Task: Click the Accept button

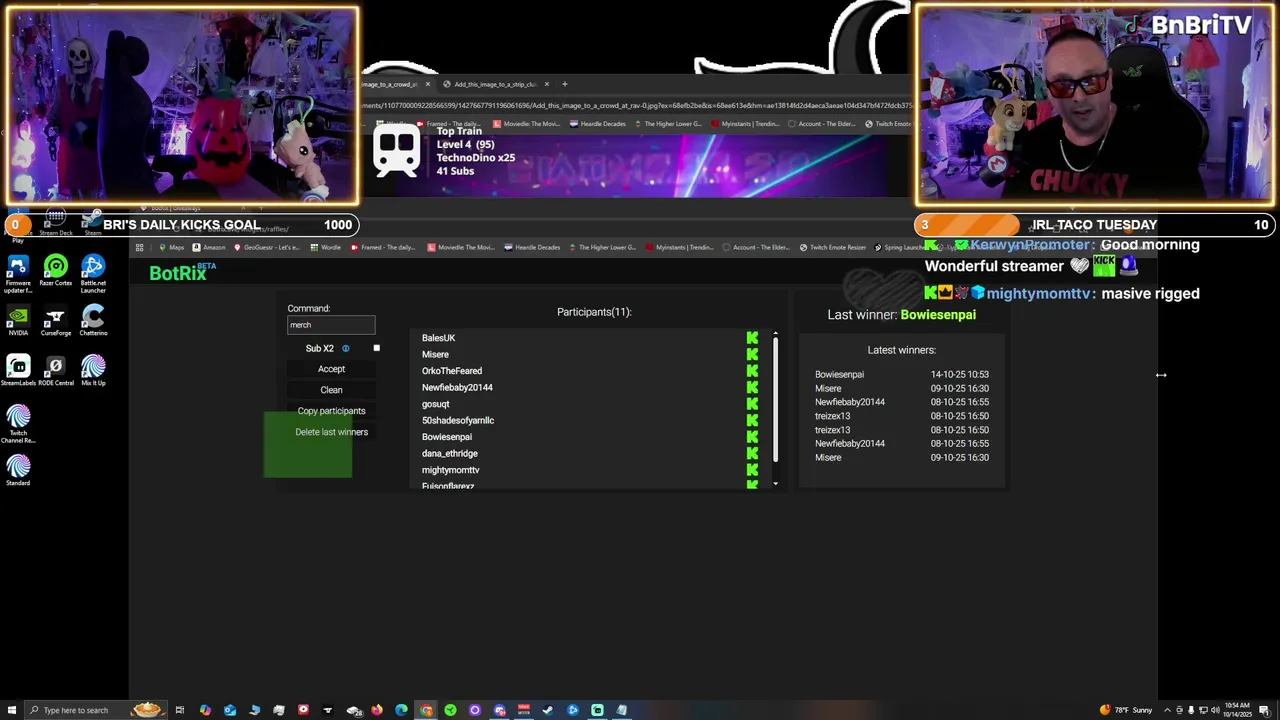Action: [x=331, y=369]
